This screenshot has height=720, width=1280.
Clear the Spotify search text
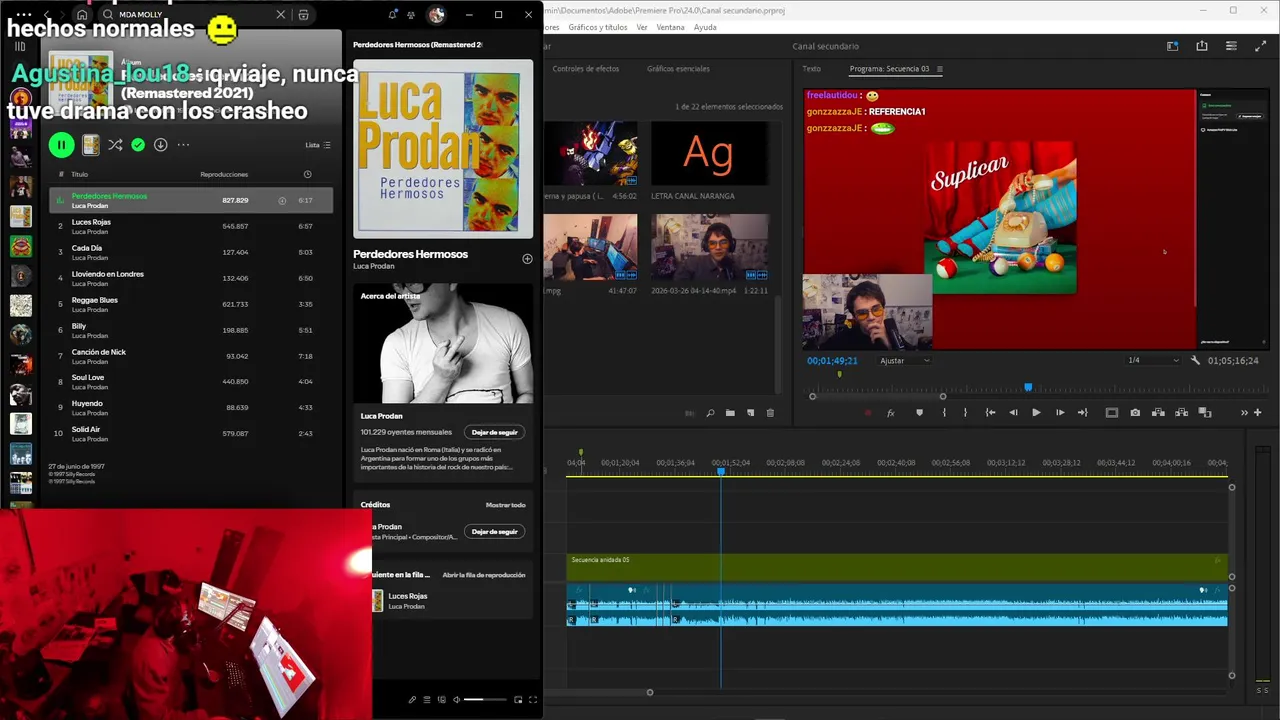280,15
